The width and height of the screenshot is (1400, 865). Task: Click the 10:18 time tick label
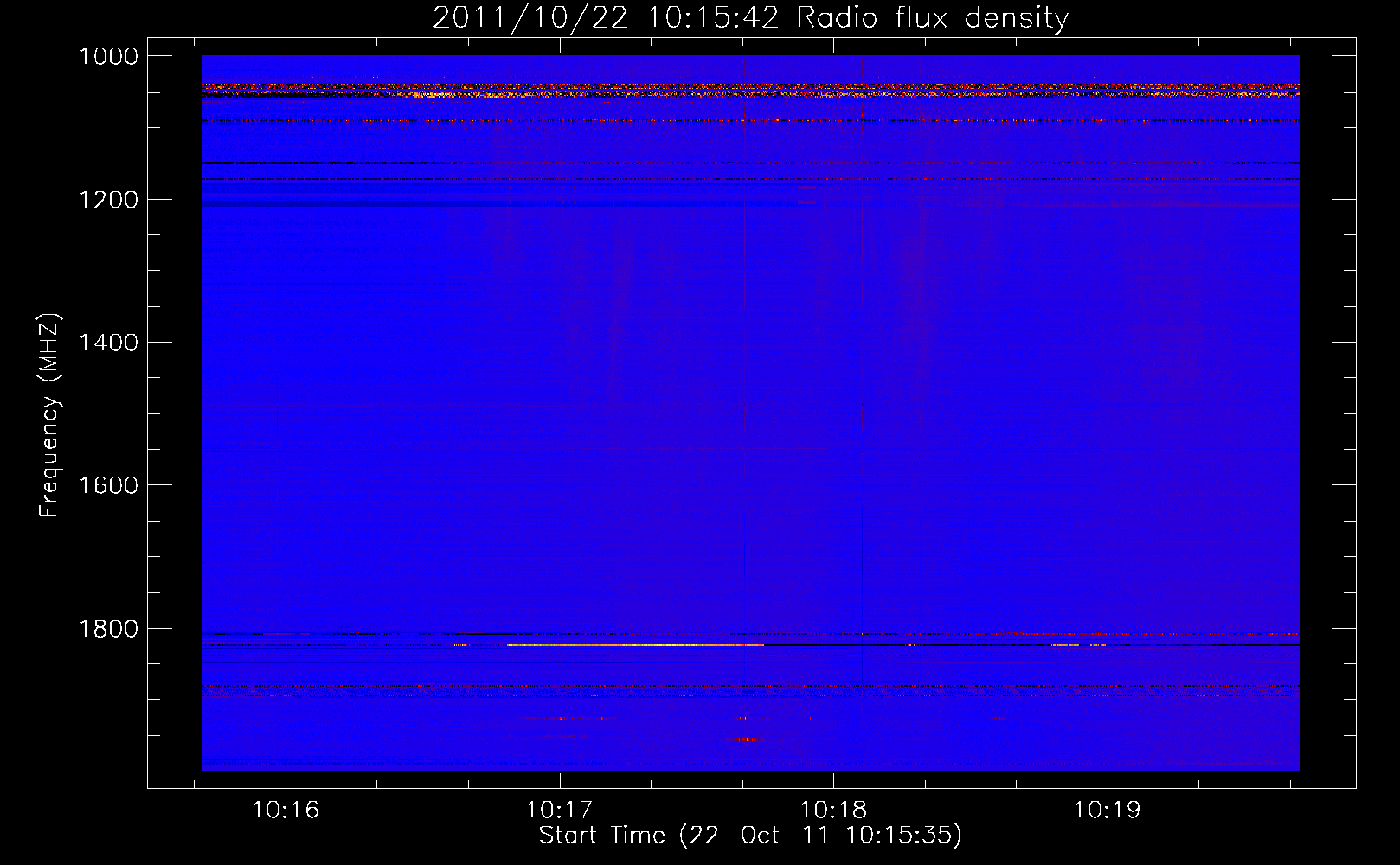pos(833,810)
